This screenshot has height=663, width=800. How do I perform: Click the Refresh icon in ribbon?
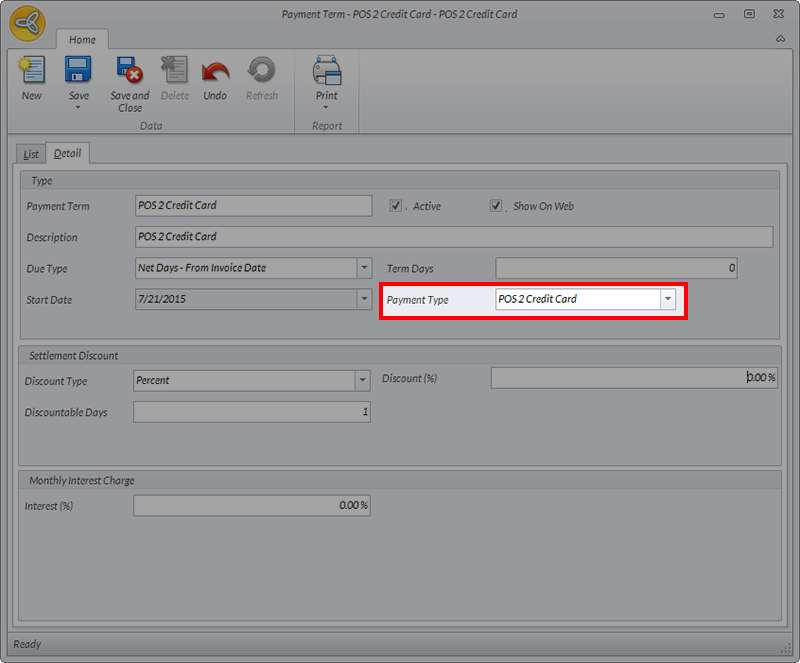point(262,71)
